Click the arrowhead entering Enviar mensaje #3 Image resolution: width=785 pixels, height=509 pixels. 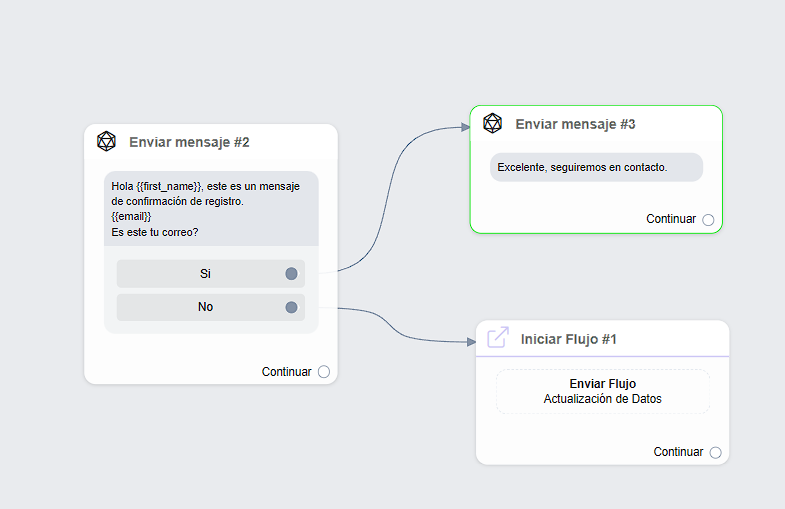point(464,127)
